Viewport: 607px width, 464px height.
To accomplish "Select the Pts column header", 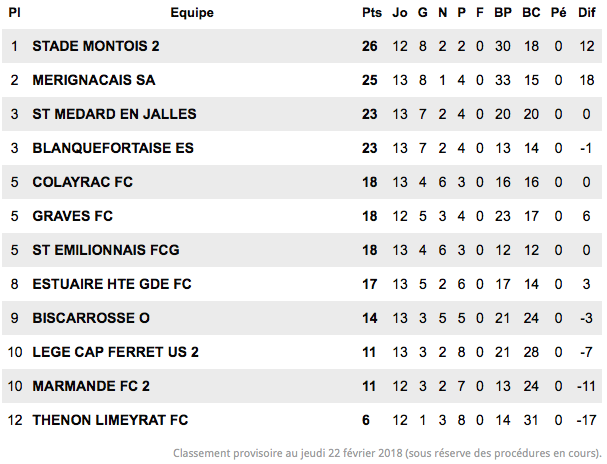I will 372,13.
